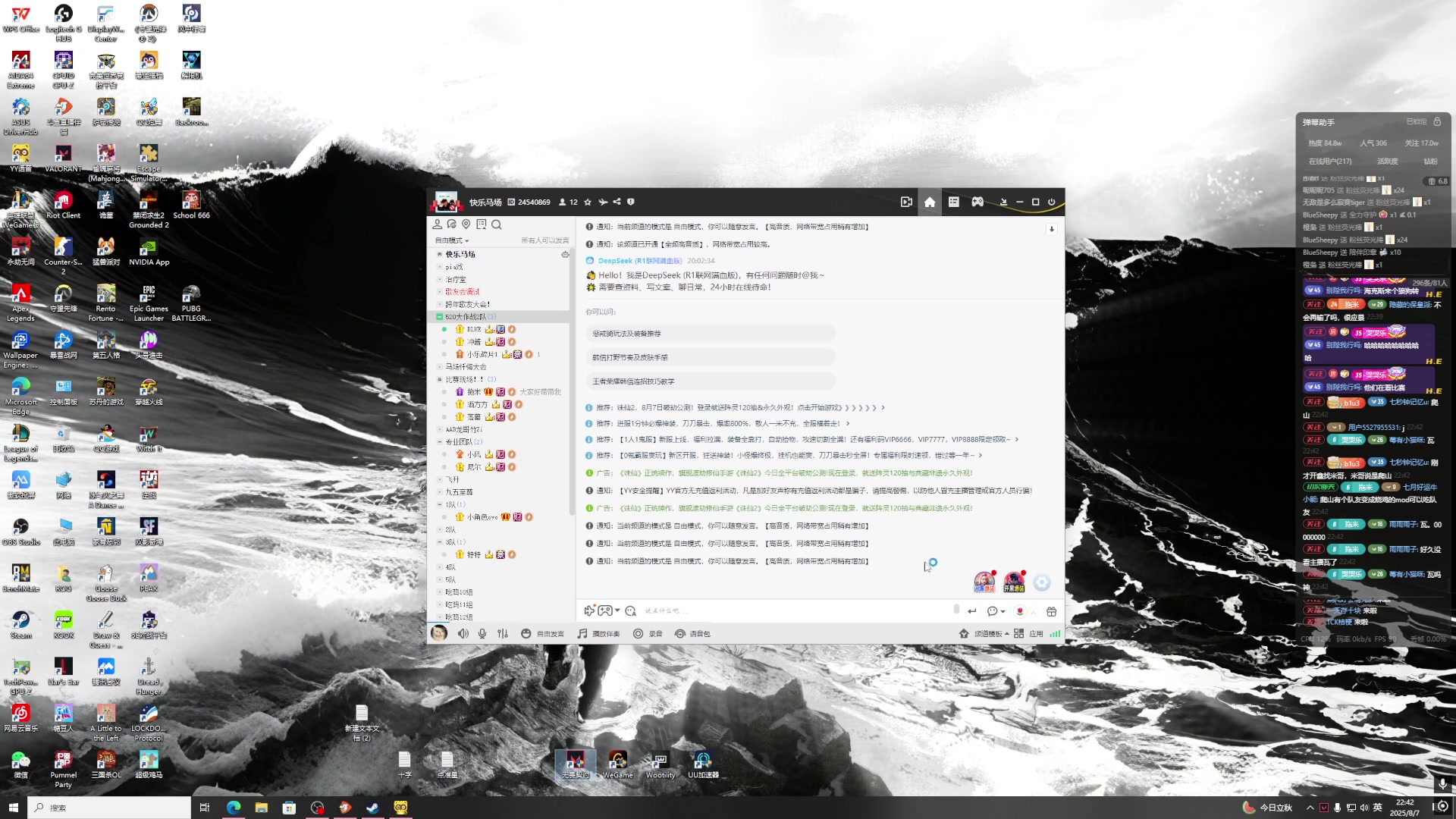
Task: Select the home tab icon in YY title bar
Action: coord(930,202)
